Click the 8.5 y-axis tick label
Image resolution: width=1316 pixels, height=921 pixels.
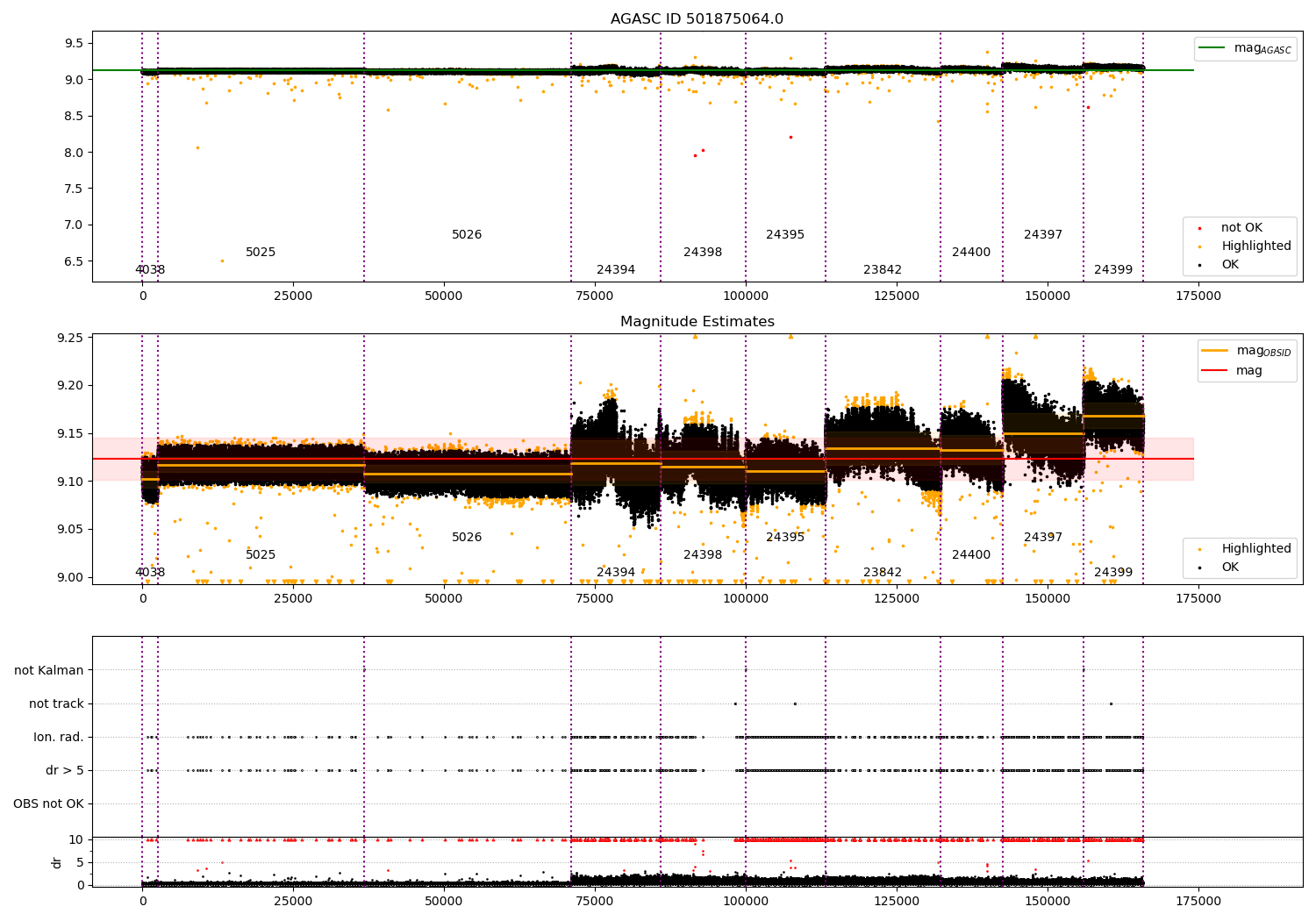pyautogui.click(x=74, y=117)
